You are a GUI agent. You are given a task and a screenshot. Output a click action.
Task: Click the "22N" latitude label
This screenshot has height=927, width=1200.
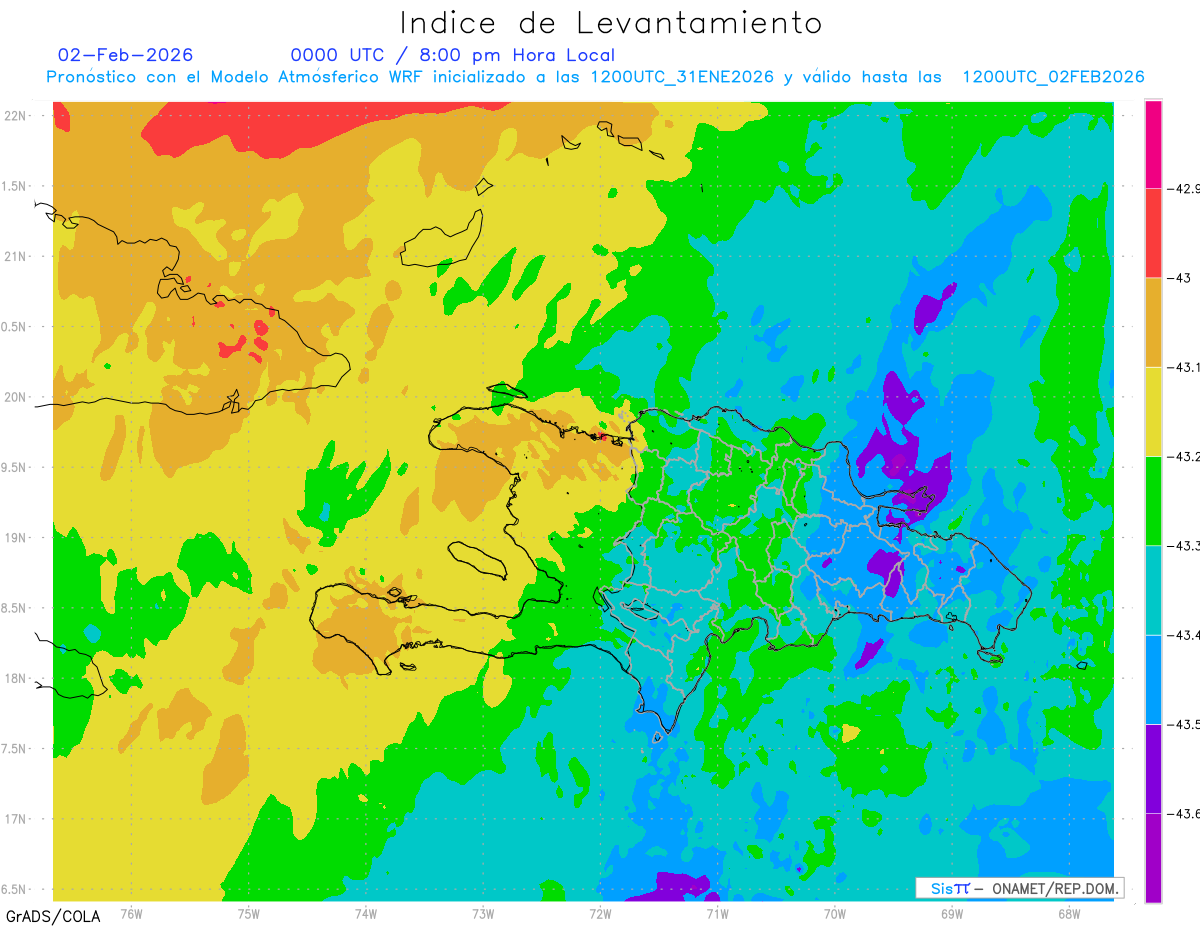point(17,115)
